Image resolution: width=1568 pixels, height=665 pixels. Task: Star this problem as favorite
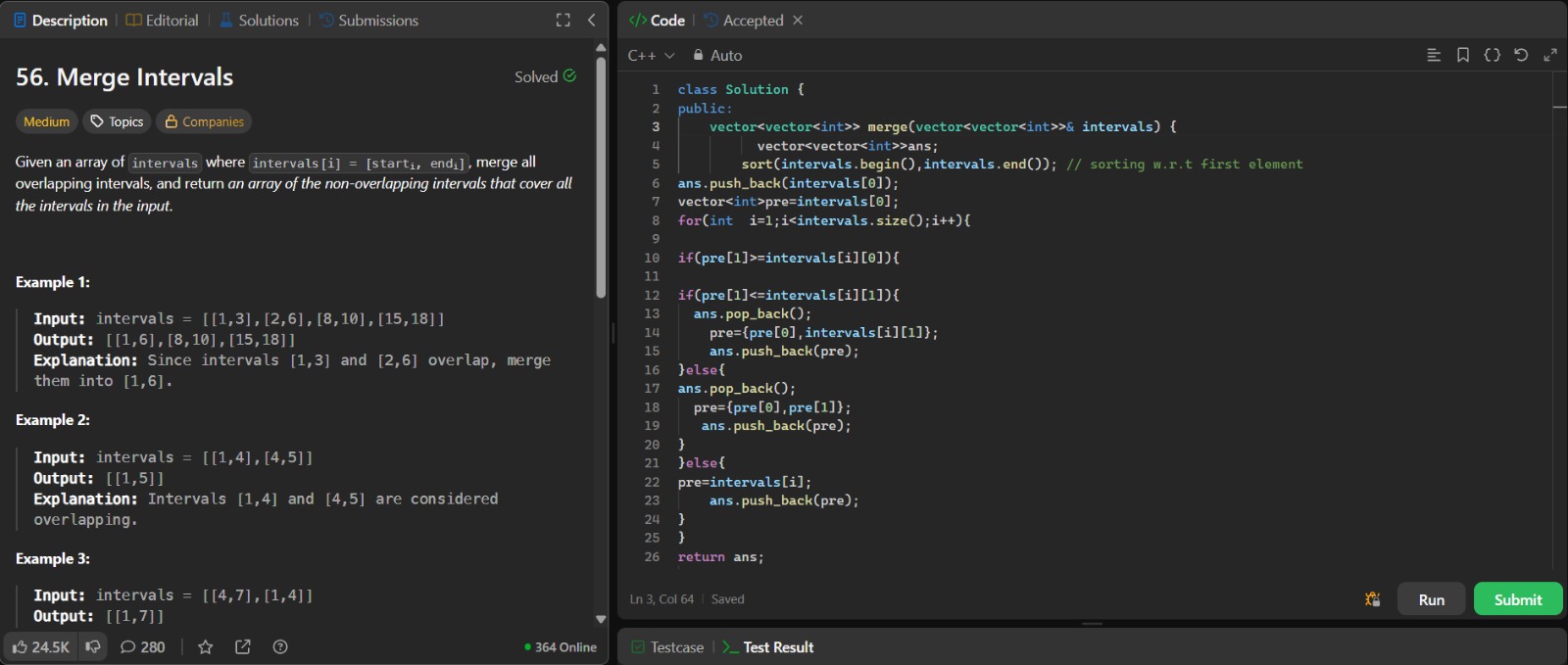205,647
